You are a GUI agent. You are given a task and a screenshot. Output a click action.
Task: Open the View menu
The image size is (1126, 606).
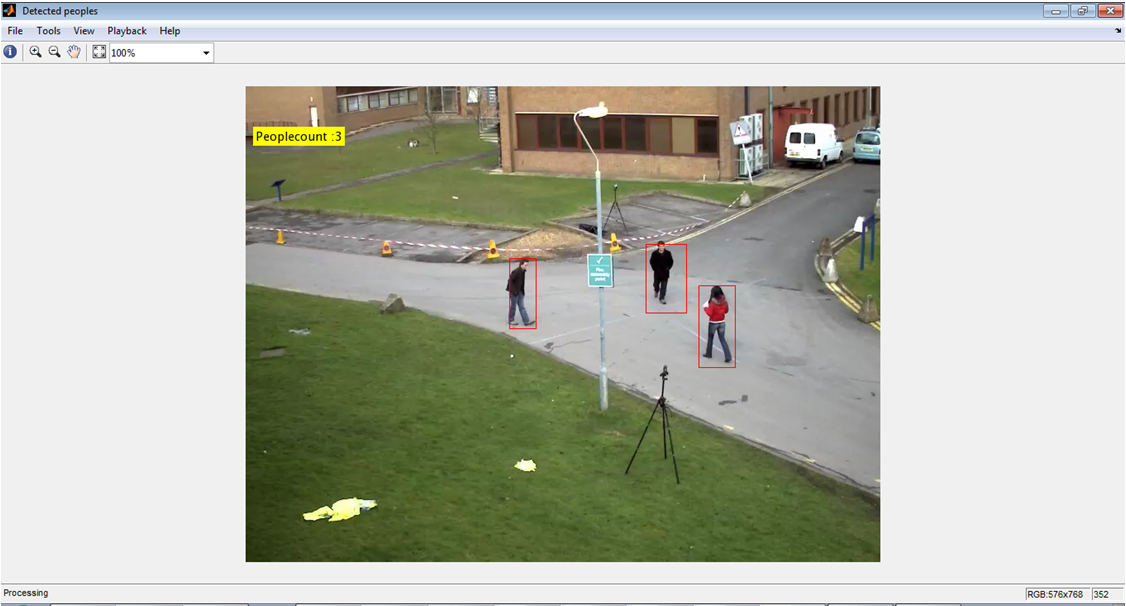tap(84, 31)
